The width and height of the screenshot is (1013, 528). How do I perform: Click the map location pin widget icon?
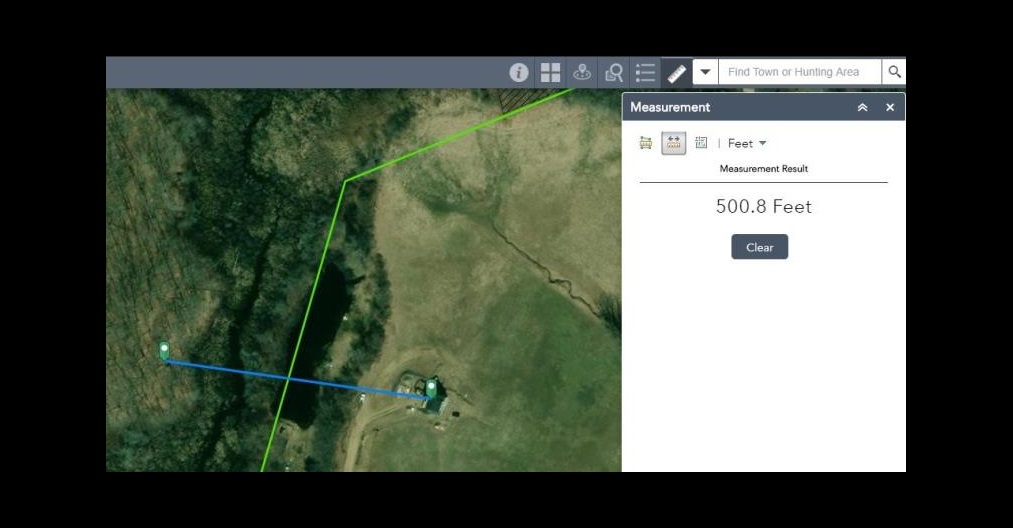coord(582,72)
